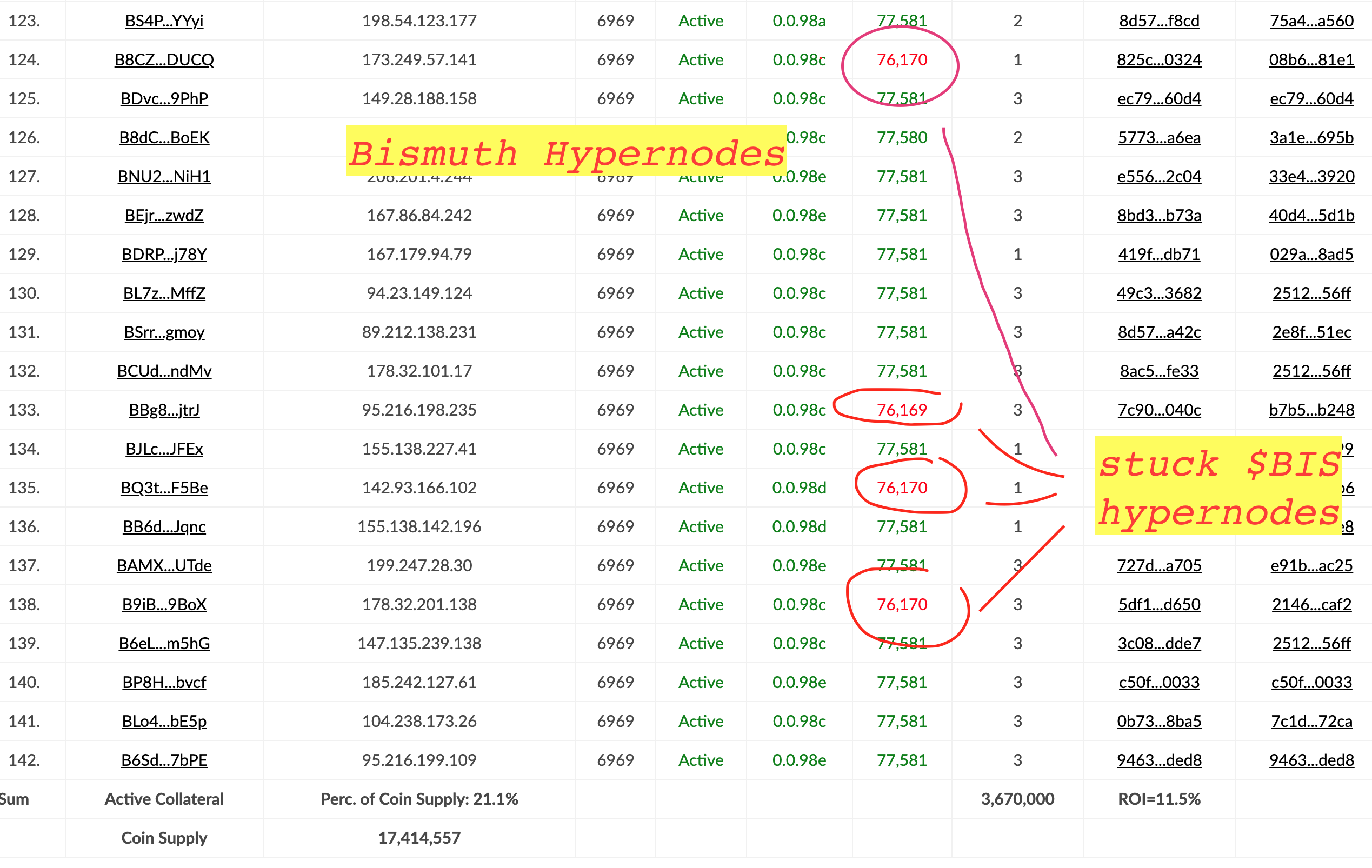Image resolution: width=1372 pixels, height=868 pixels.
Task: Open hash link 2e8f...51ec
Action: pyautogui.click(x=1311, y=332)
